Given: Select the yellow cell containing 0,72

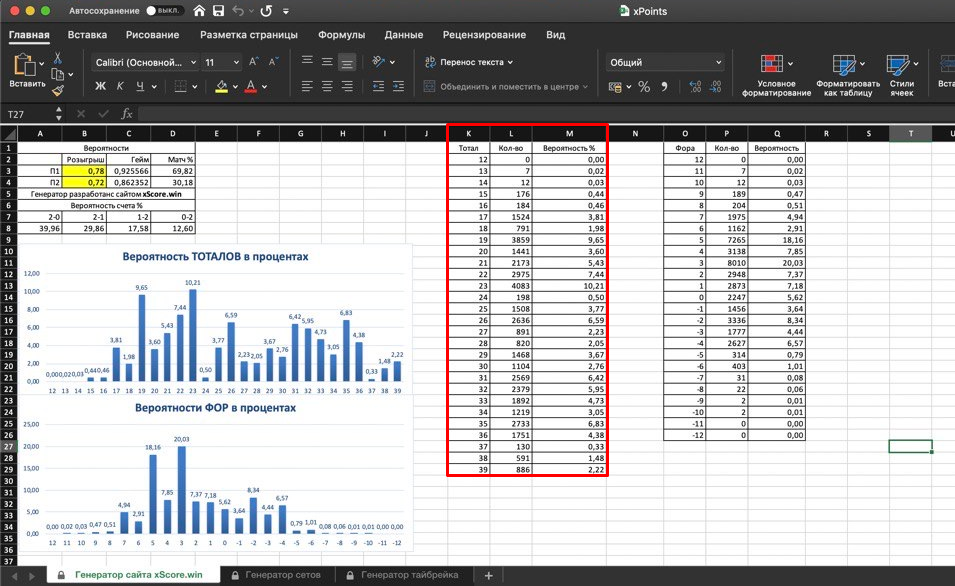Looking at the screenshot, I should pyautogui.click(x=85, y=182).
